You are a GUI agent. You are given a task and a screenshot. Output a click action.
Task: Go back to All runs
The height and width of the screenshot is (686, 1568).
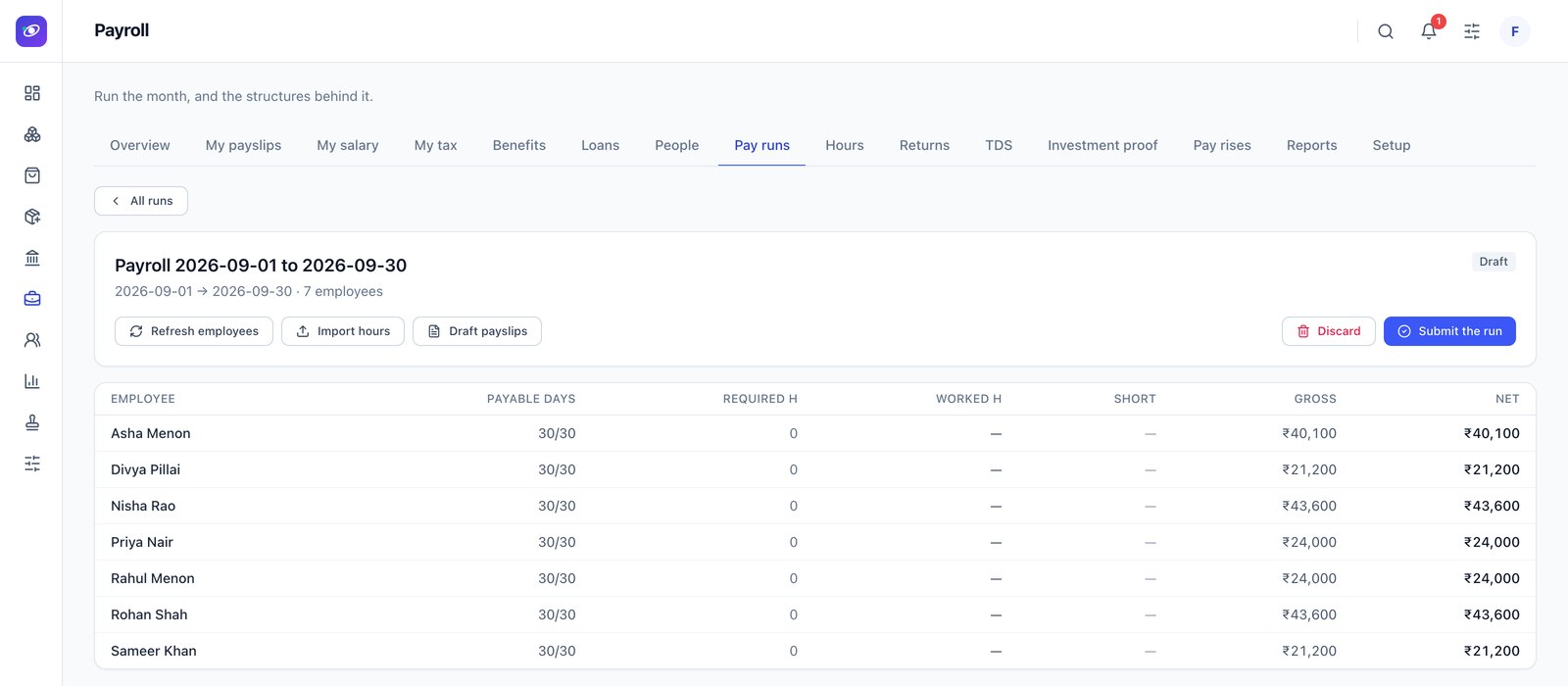(141, 201)
